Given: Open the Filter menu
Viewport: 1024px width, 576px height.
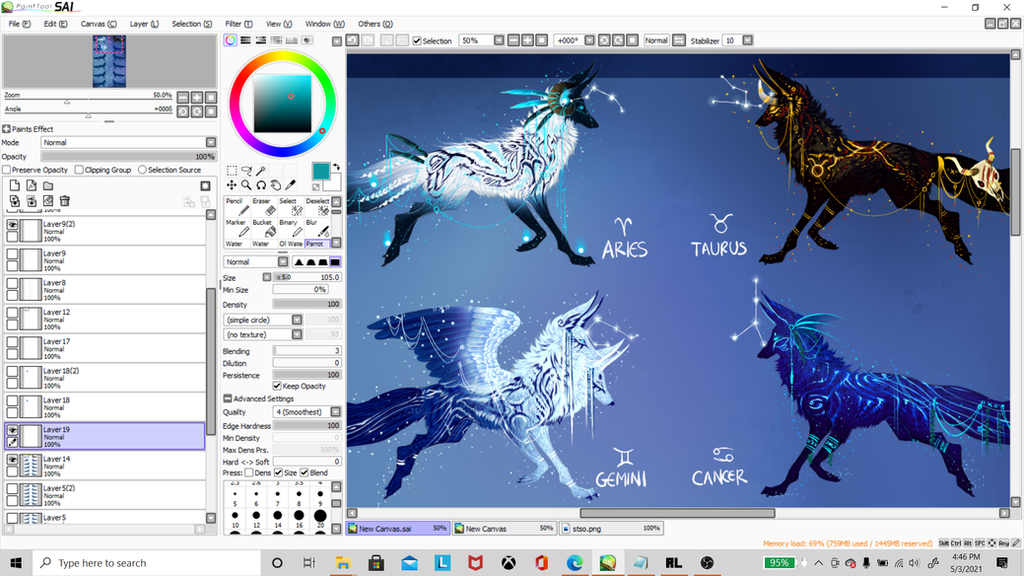Looking at the screenshot, I should point(238,24).
